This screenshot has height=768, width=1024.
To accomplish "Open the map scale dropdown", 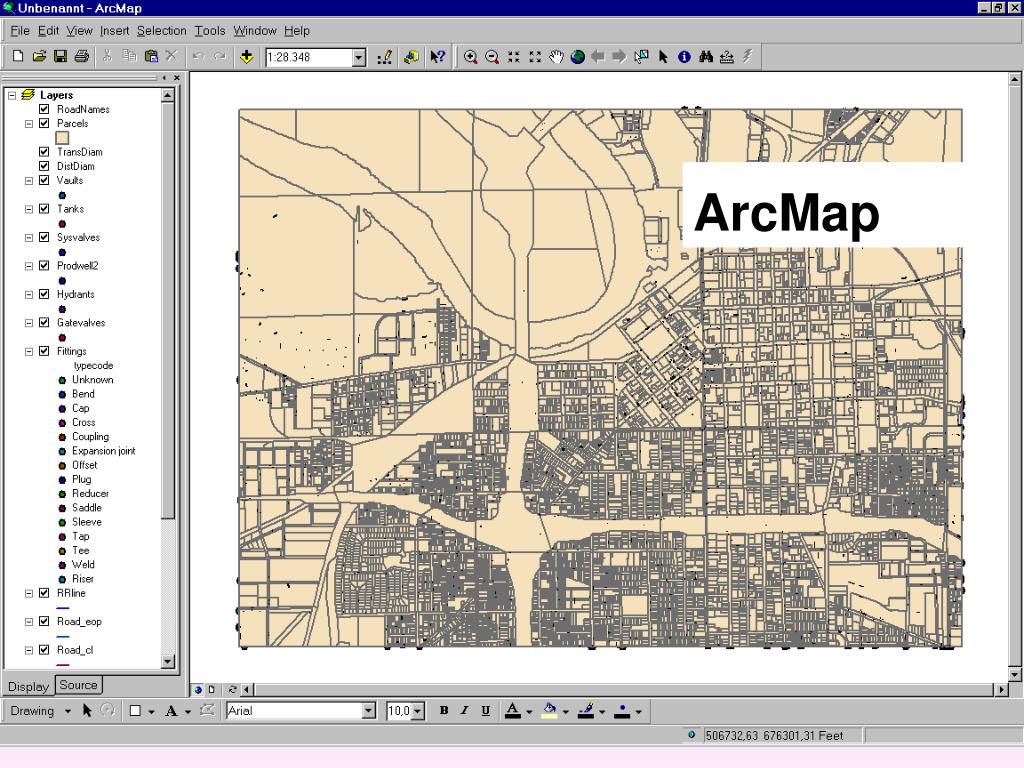I will 359,57.
